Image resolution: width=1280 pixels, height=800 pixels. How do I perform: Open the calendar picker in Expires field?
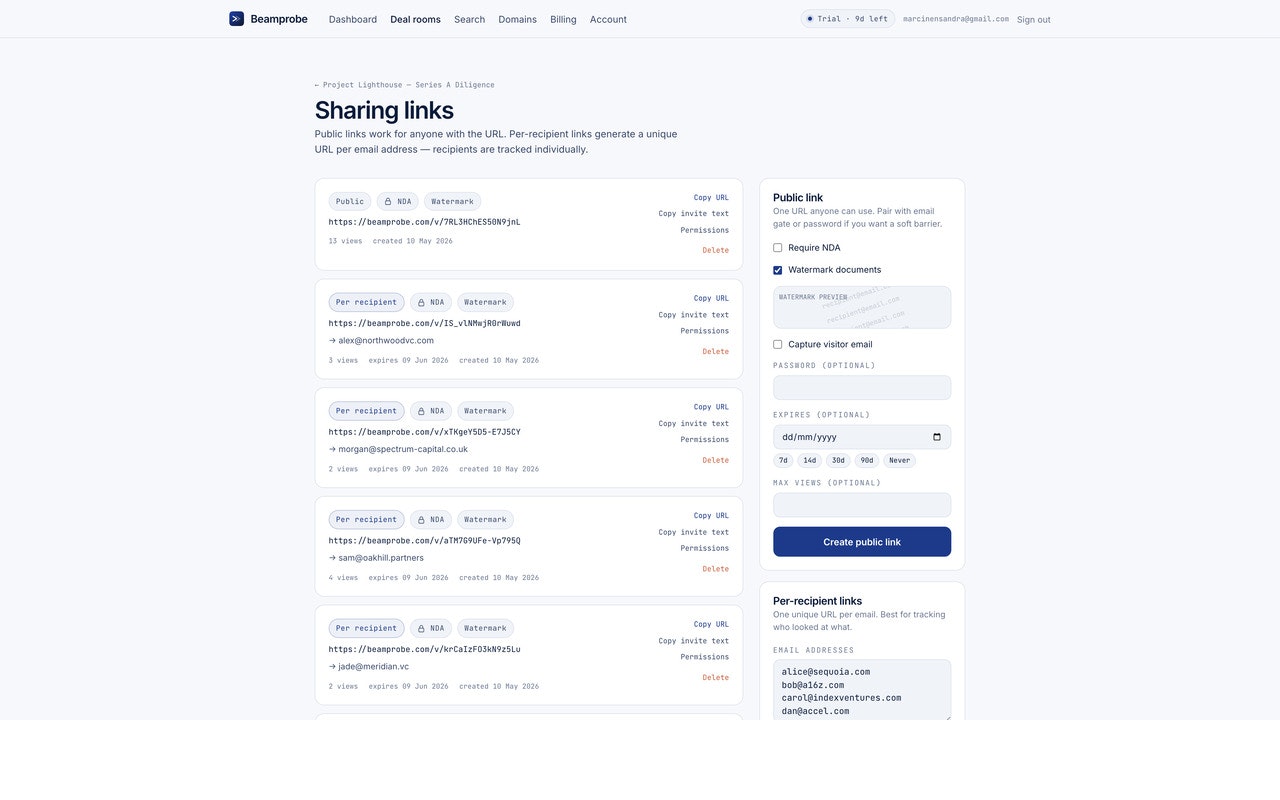(x=937, y=437)
